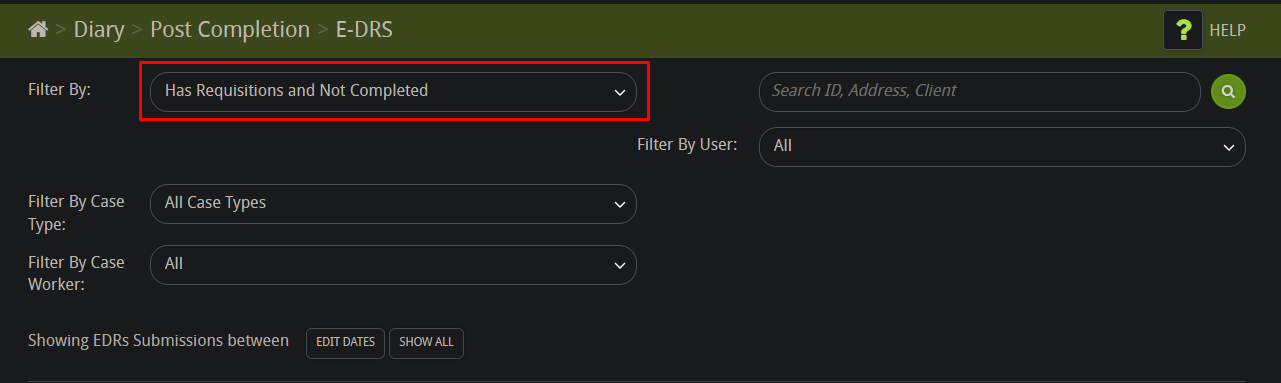Open the 'Has Requisitions and Not Completed' dropdown

coord(393,91)
